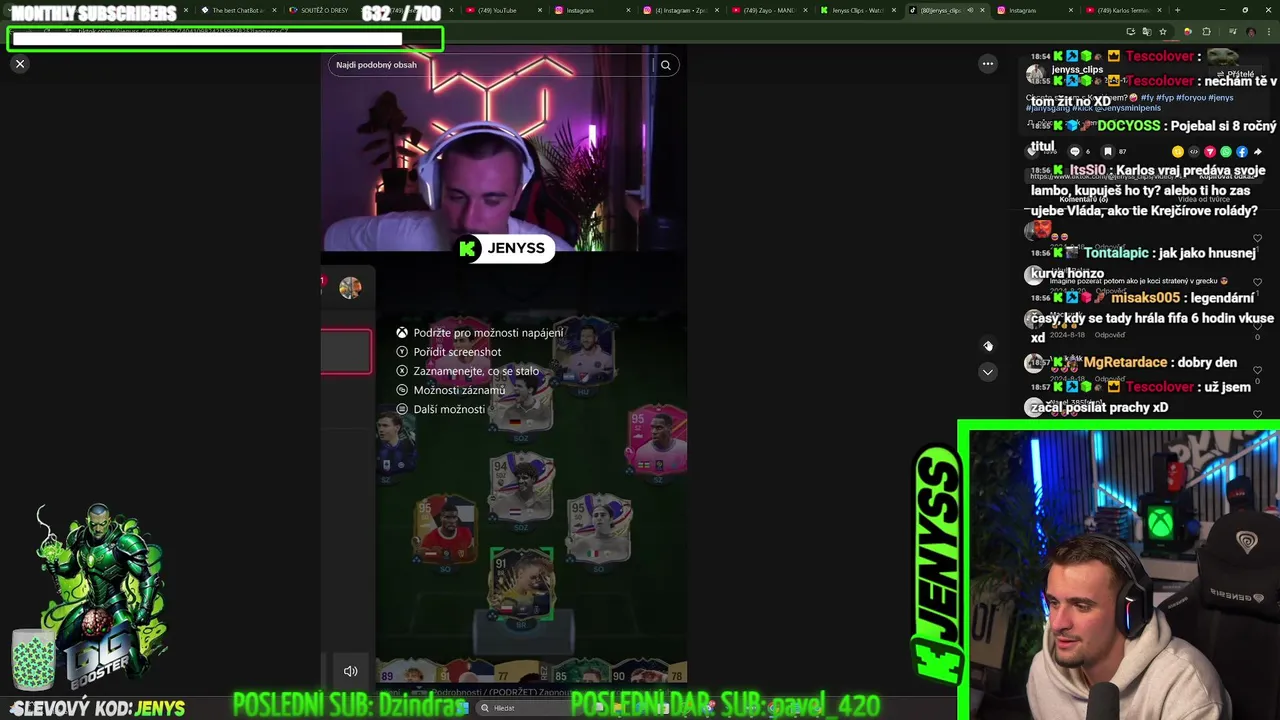Like the 'Imagine pozerať' comment heart
1280x720 pixels.
point(1257,282)
